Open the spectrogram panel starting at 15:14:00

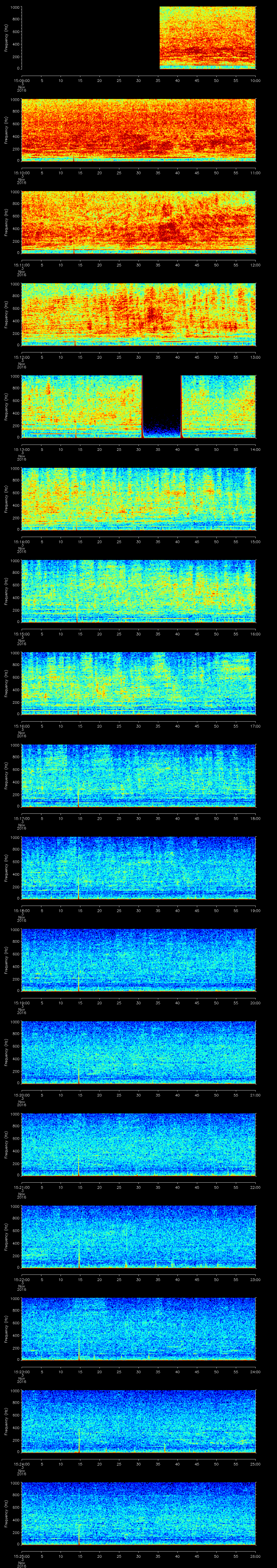coord(138,499)
